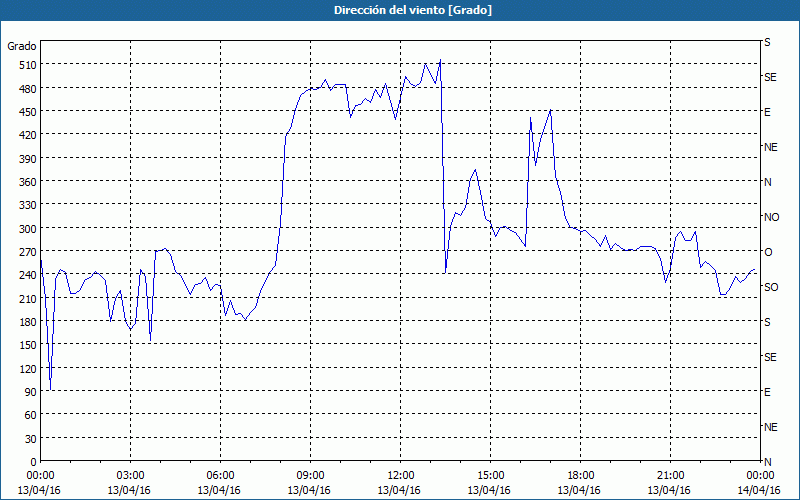The image size is (800, 500).
Task: Select the 06:00 time label
Action: (220, 476)
